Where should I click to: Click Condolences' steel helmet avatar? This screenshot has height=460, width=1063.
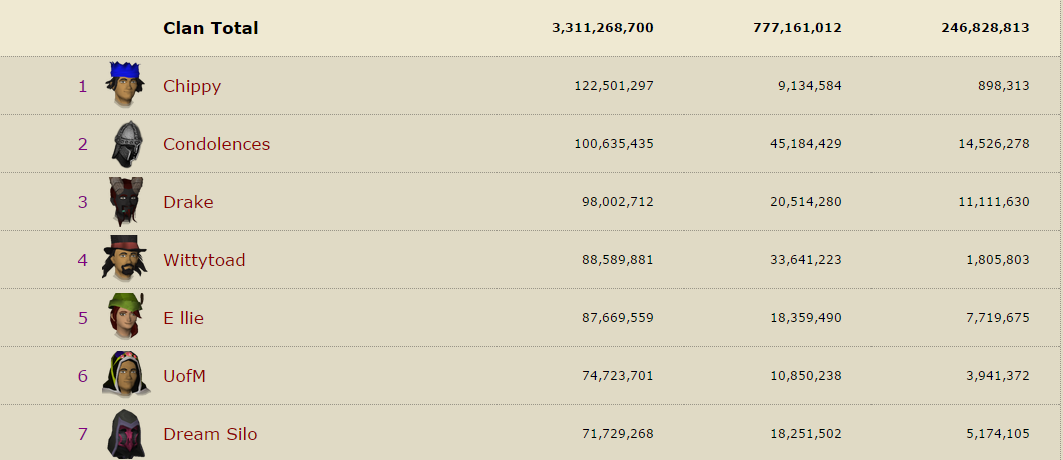pos(127,144)
